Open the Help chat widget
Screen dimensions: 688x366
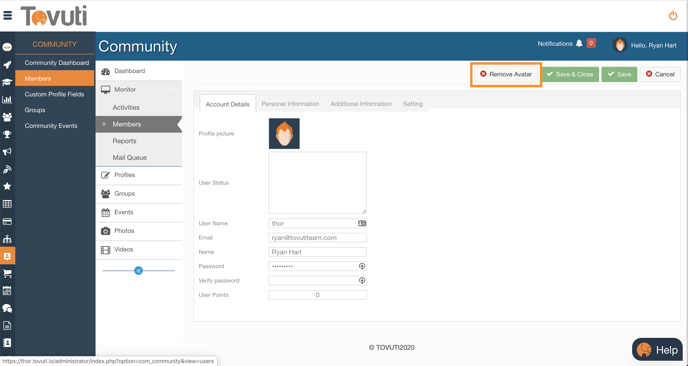657,350
